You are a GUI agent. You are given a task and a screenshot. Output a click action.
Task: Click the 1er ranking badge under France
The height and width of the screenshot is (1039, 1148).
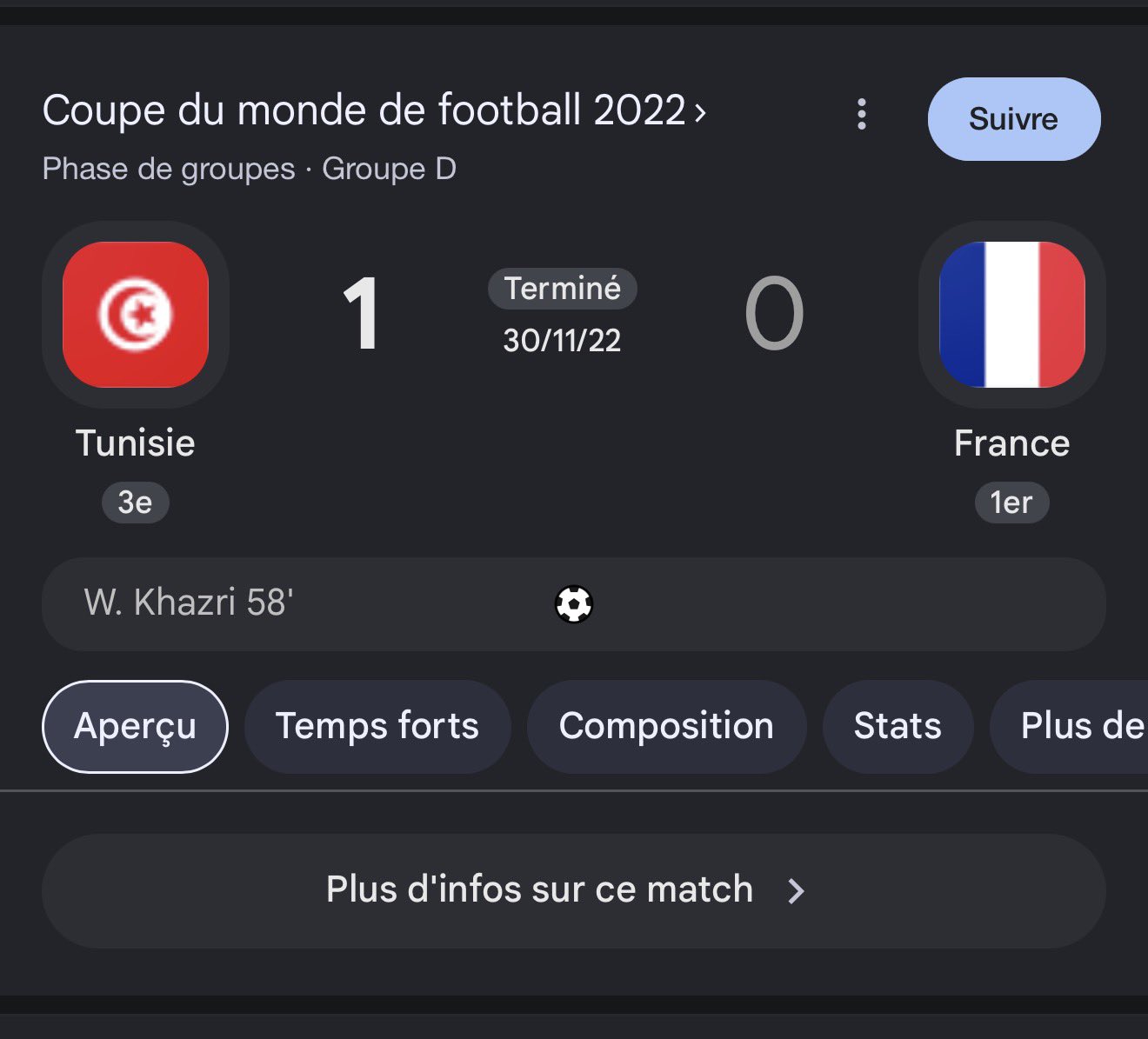1012,503
